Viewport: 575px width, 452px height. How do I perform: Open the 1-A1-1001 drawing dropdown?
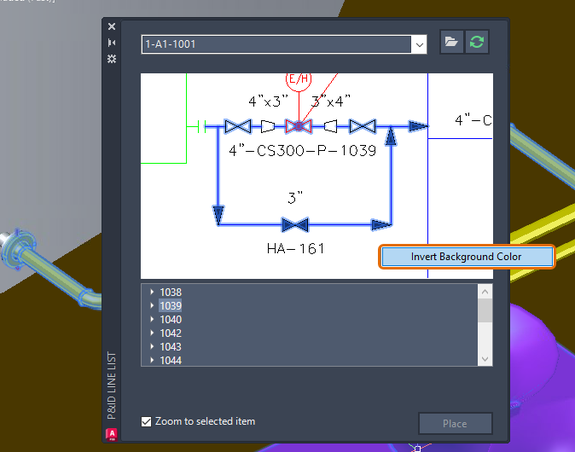tap(420, 45)
